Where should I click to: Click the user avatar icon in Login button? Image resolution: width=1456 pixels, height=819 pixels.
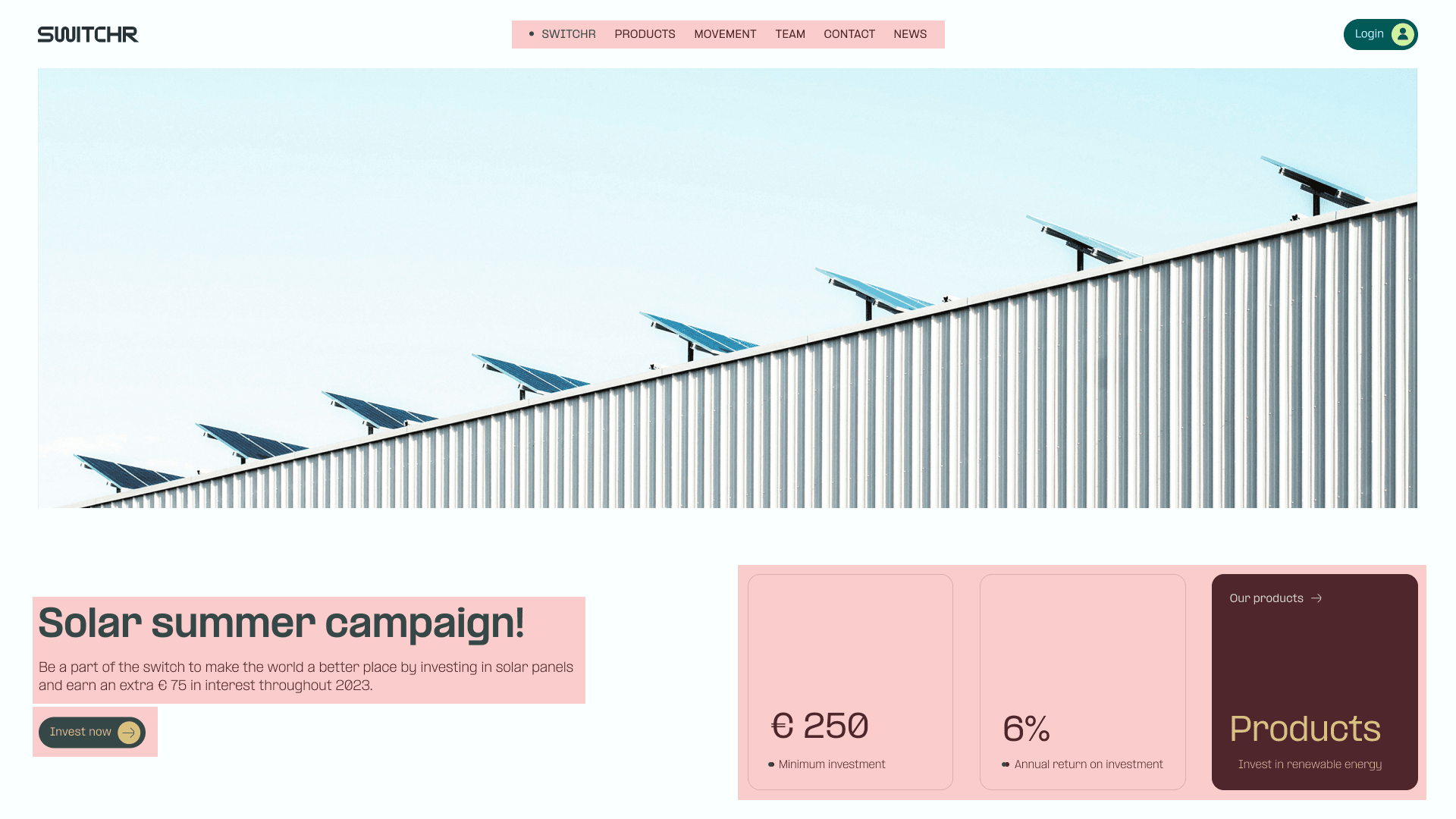tap(1402, 34)
